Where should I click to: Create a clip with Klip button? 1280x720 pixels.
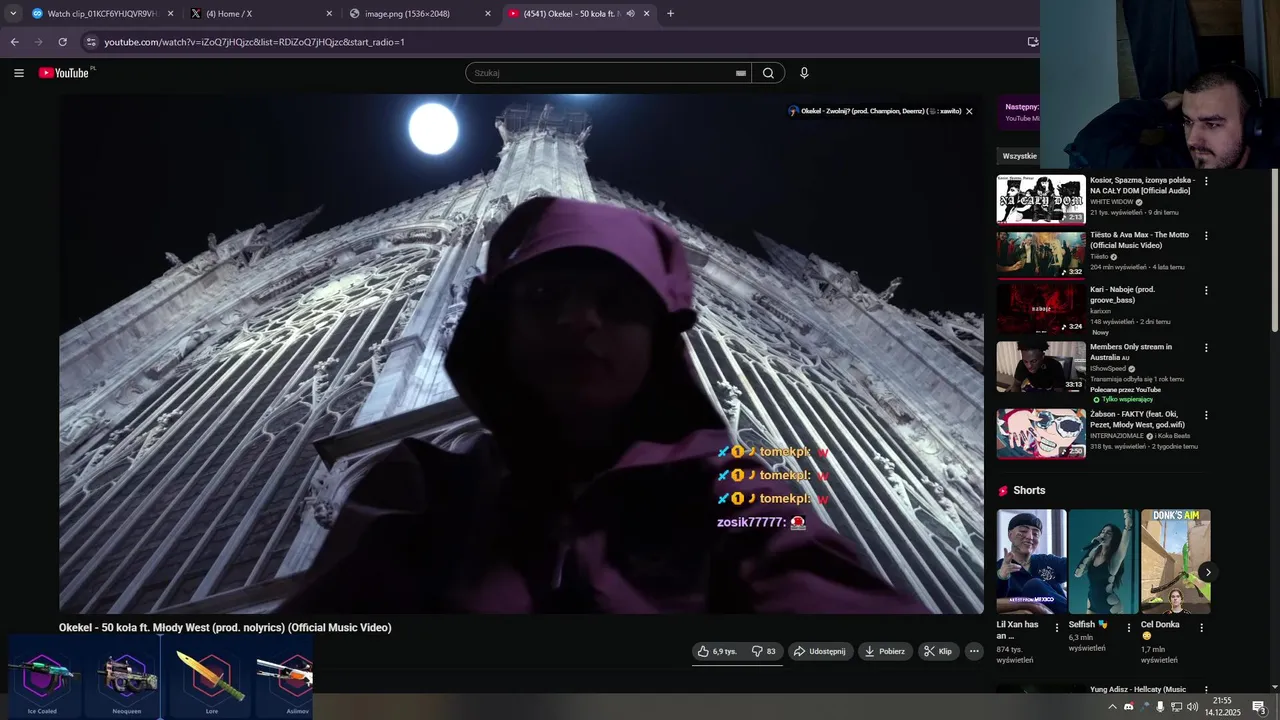point(938,651)
